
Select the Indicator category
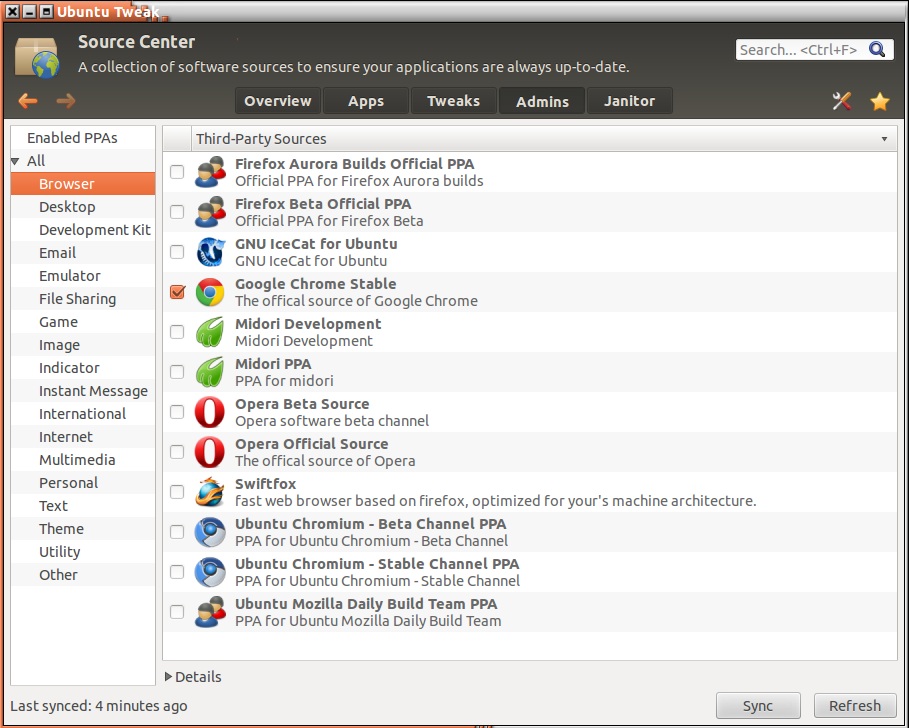click(83, 368)
